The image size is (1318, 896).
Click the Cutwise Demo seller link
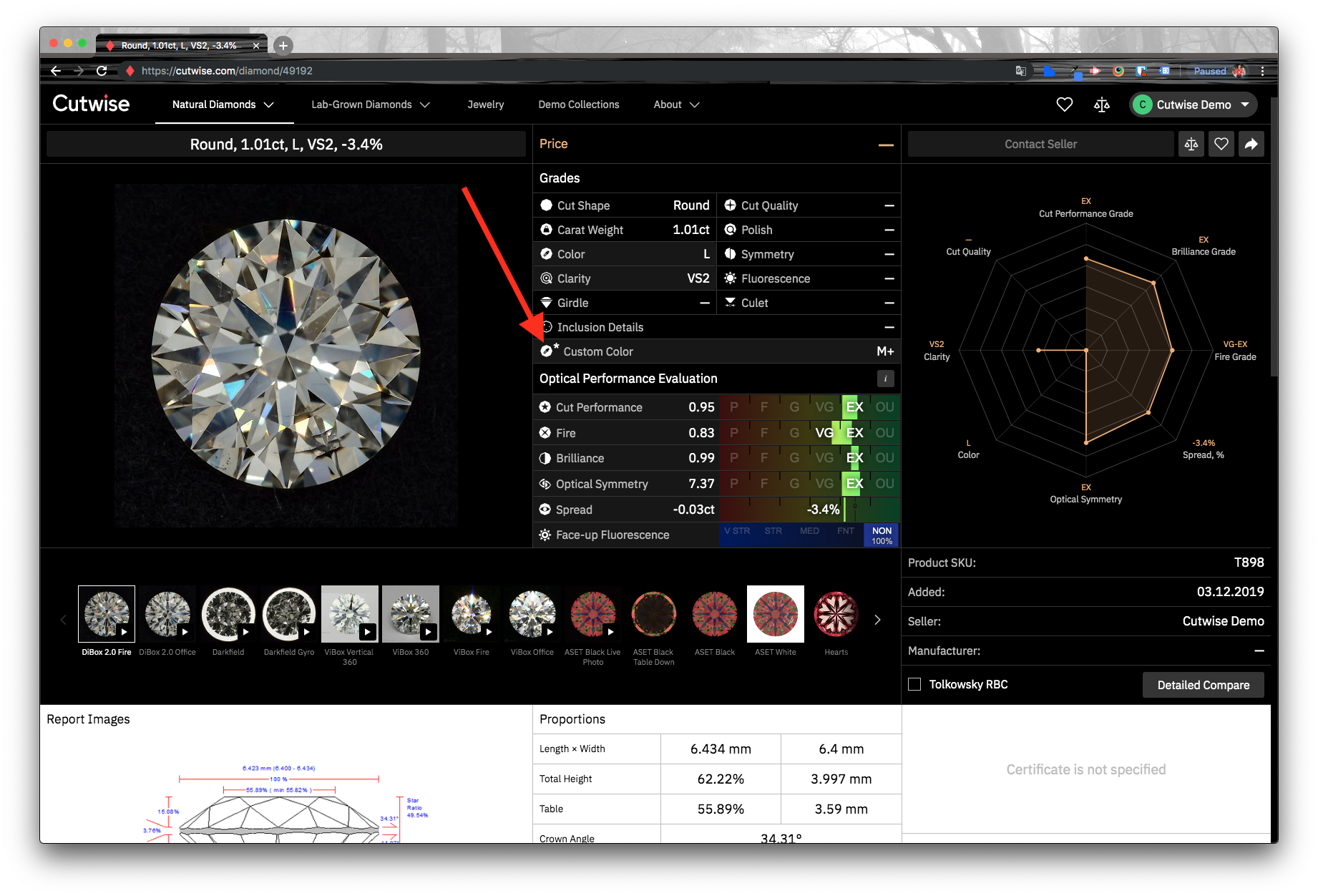pyautogui.click(x=1223, y=621)
